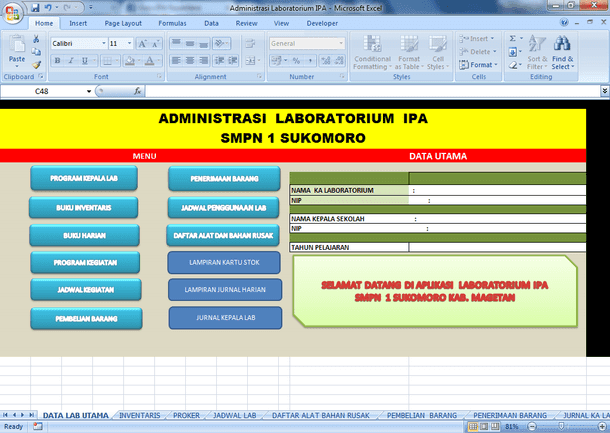
Task: Toggle italic formatting
Action: [x=71, y=61]
